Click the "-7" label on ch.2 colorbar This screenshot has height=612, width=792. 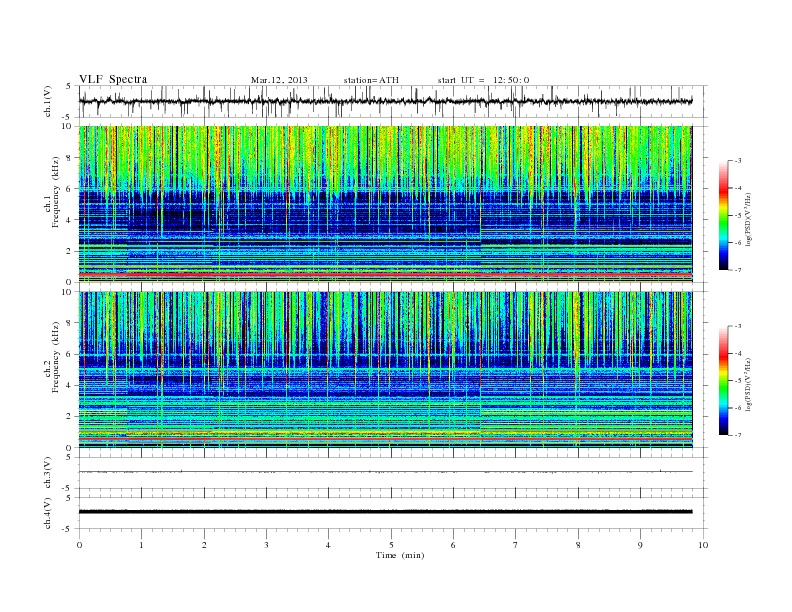tap(737, 435)
